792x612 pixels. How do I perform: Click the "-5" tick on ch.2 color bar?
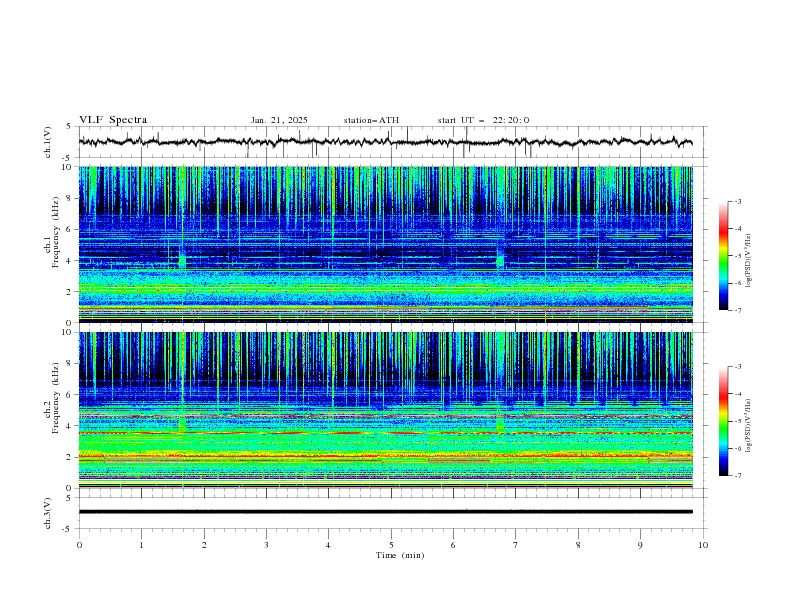point(738,421)
